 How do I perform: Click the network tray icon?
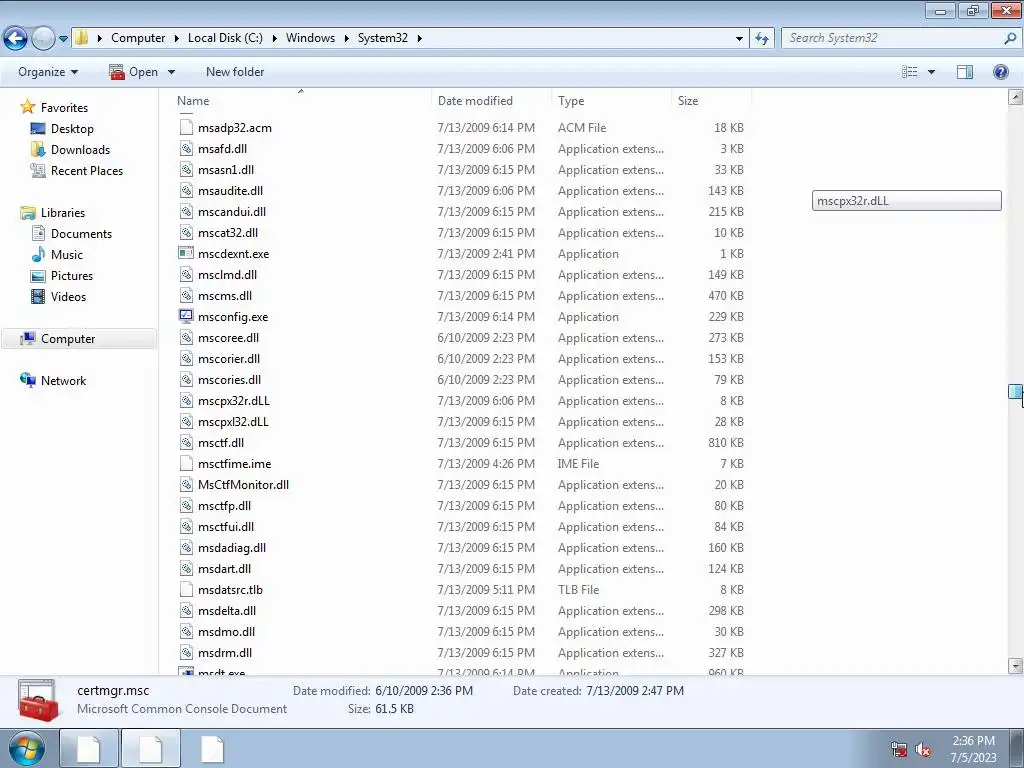pyautogui.click(x=899, y=749)
